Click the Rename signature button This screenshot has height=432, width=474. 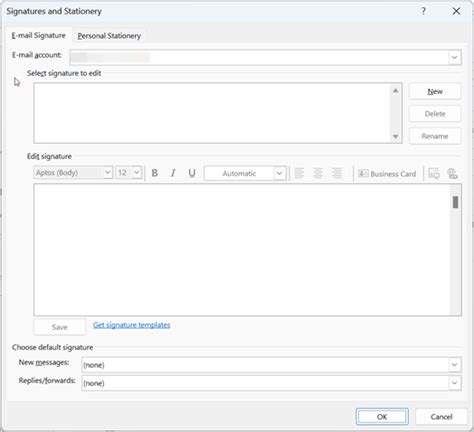[x=435, y=136]
